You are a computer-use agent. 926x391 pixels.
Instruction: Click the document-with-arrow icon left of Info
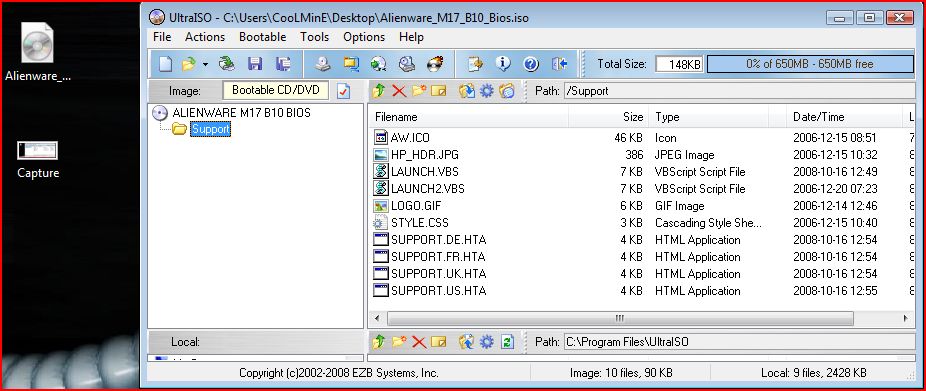(x=475, y=64)
